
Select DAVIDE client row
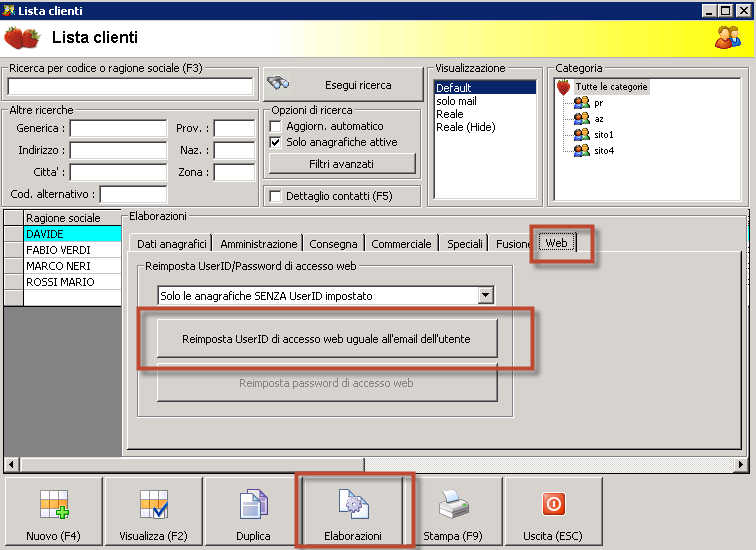click(x=72, y=234)
